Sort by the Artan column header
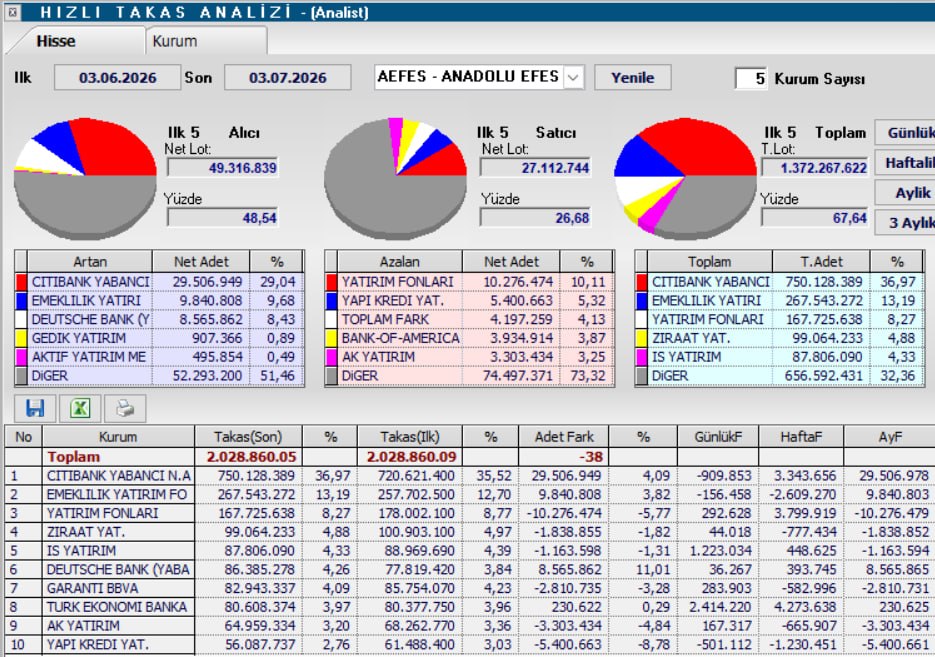935x657 pixels. coord(89,262)
